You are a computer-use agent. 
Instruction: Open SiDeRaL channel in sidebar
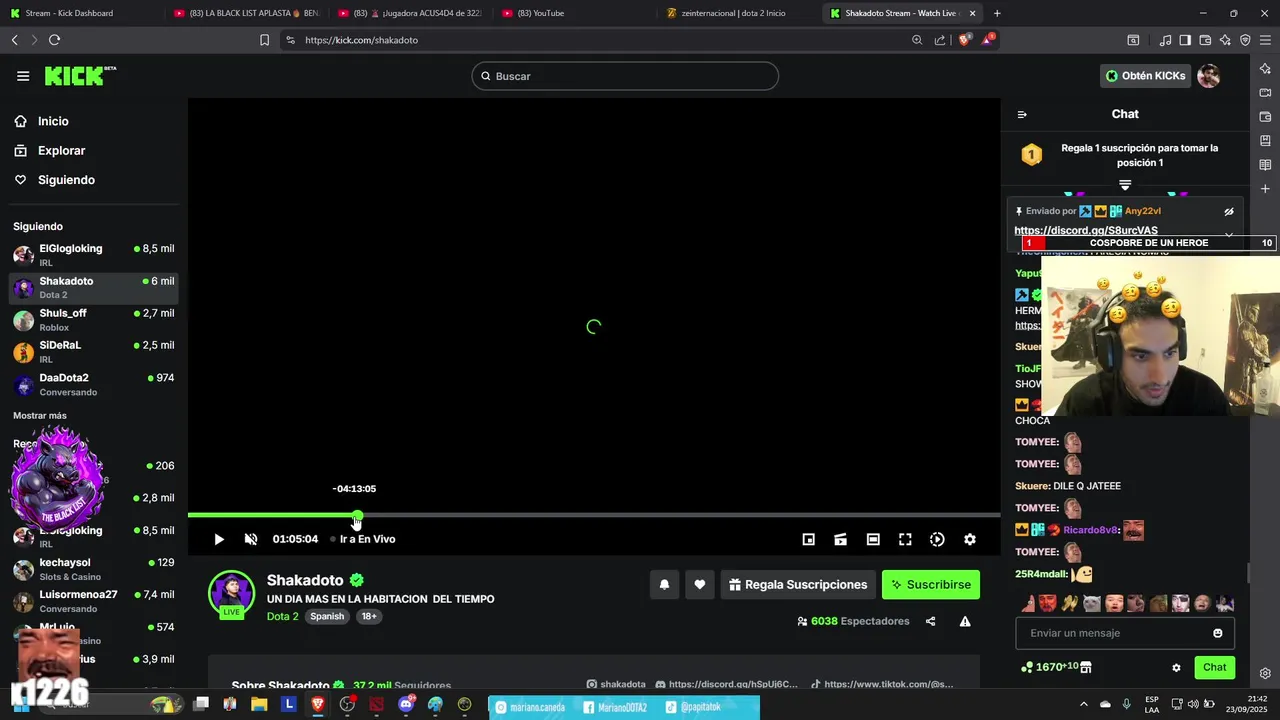coord(94,352)
